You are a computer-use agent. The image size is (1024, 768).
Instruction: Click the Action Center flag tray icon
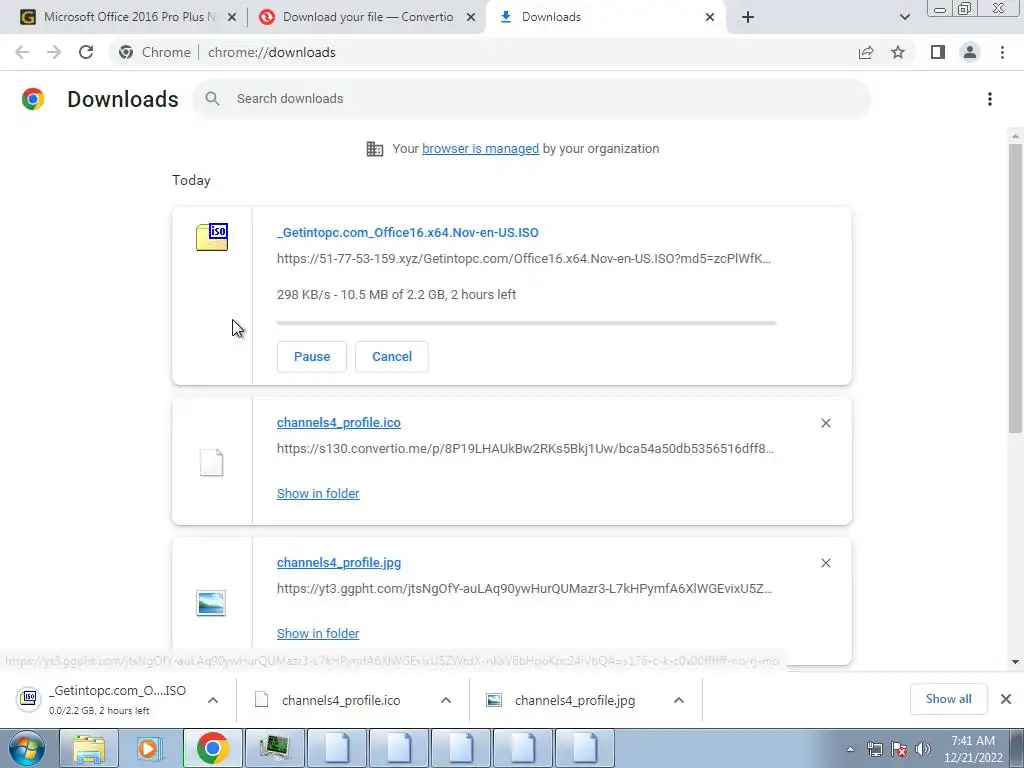(x=899, y=749)
